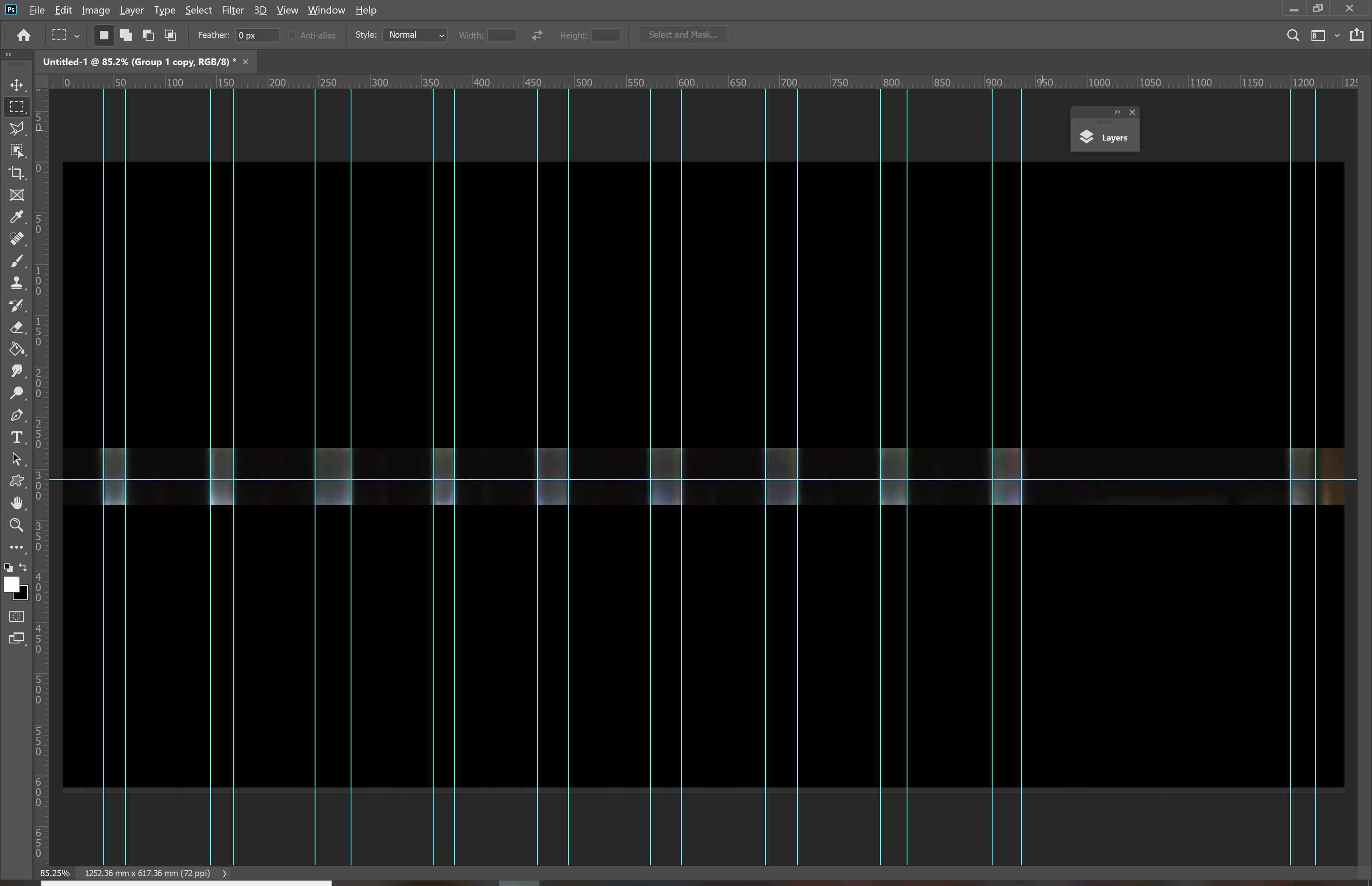Select the History Brush tool

tap(17, 305)
